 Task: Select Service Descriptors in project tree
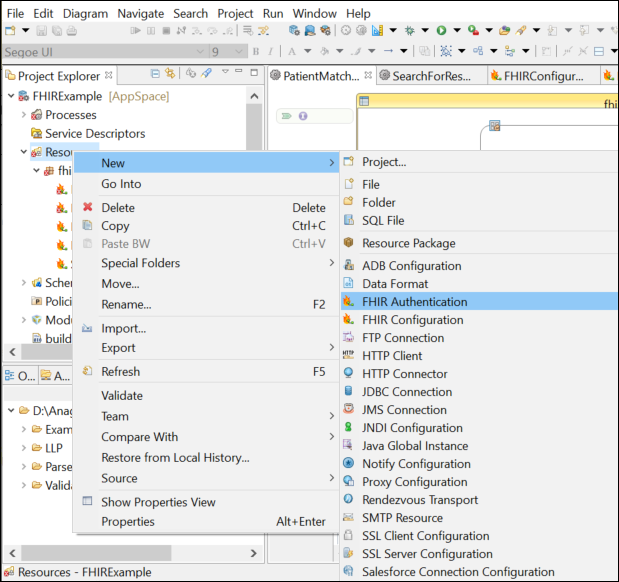94,134
